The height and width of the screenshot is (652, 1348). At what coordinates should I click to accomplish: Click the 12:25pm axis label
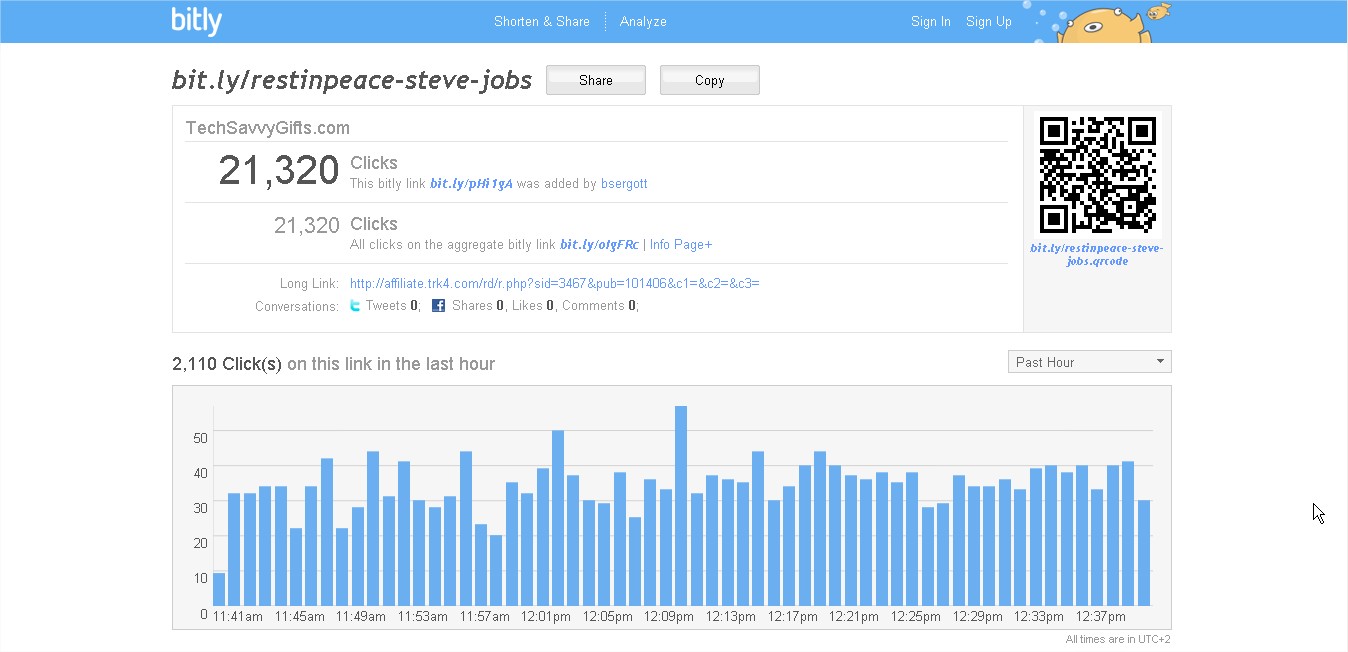point(916,617)
